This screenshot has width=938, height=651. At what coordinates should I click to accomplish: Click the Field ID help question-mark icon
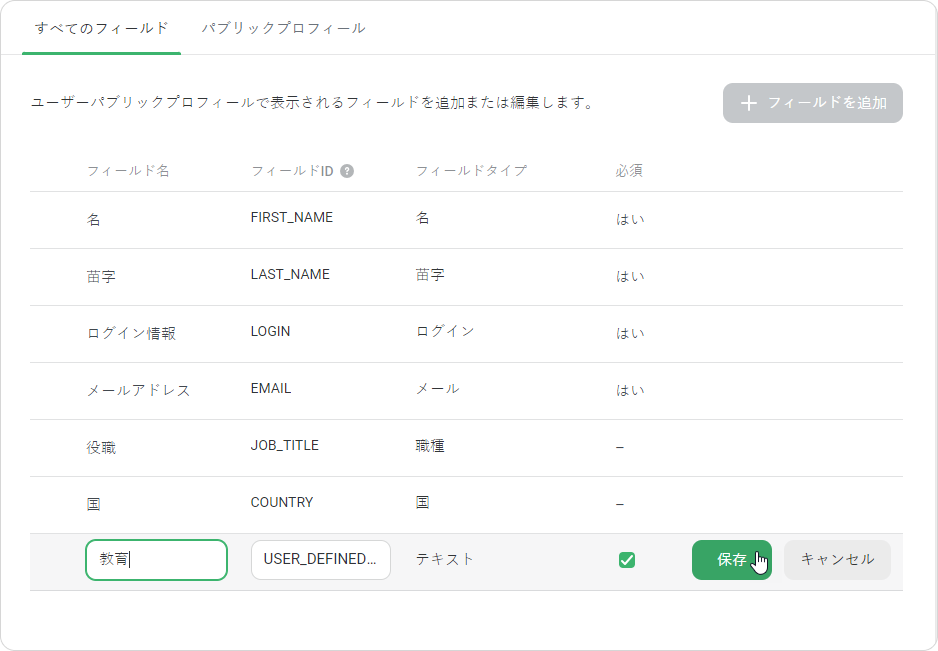[x=347, y=171]
